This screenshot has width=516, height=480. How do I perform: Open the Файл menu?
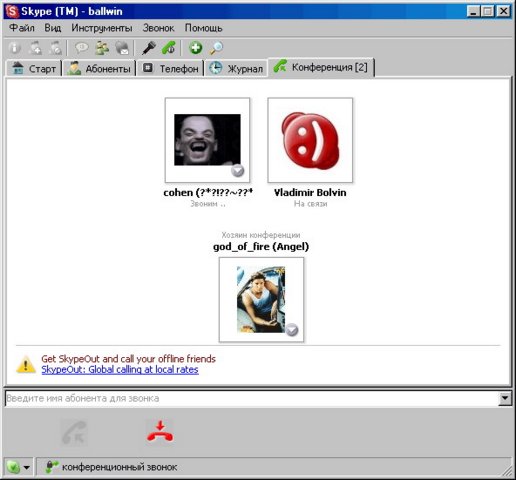[x=22, y=28]
